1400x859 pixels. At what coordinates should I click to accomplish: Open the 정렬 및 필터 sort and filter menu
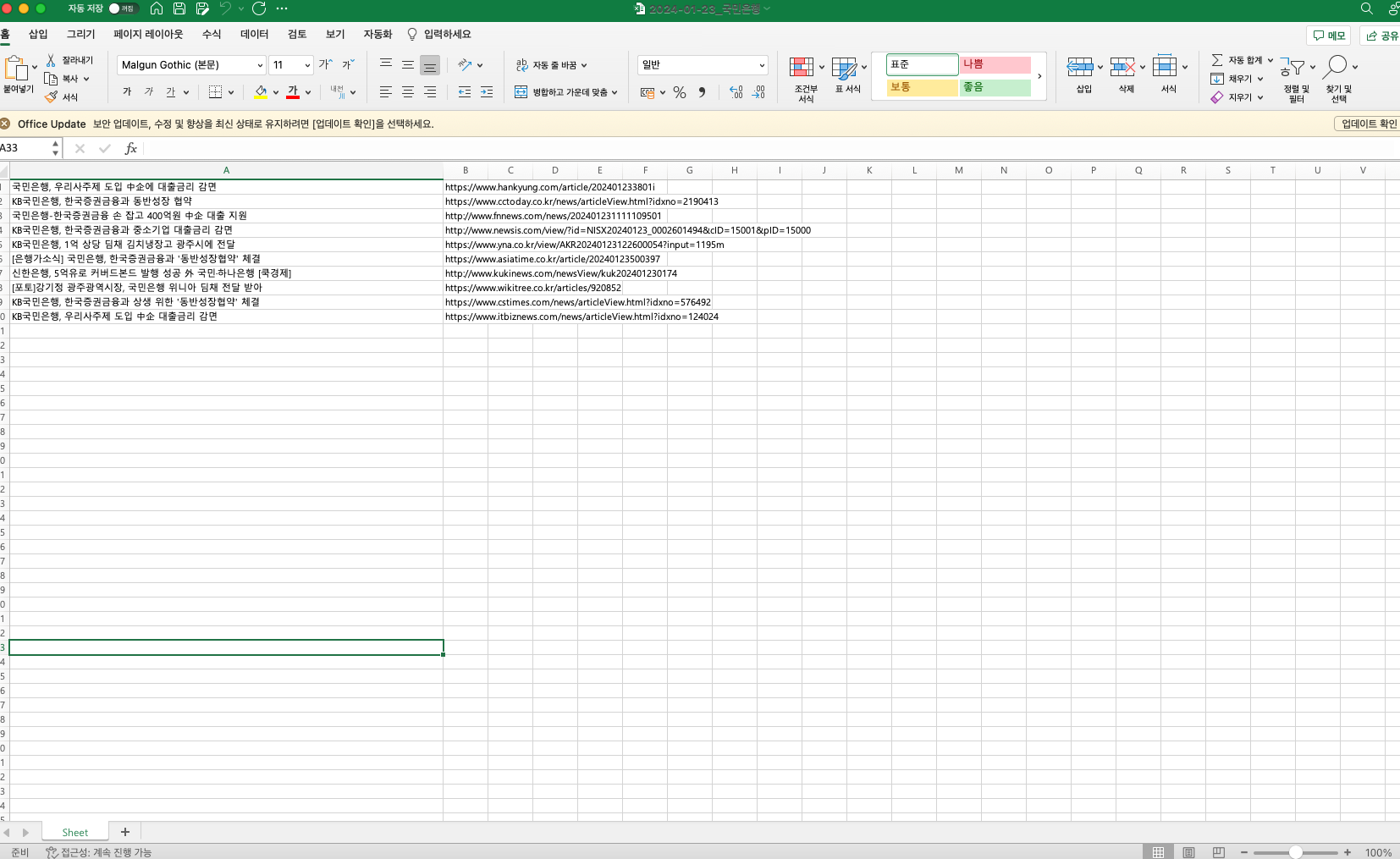1297,78
